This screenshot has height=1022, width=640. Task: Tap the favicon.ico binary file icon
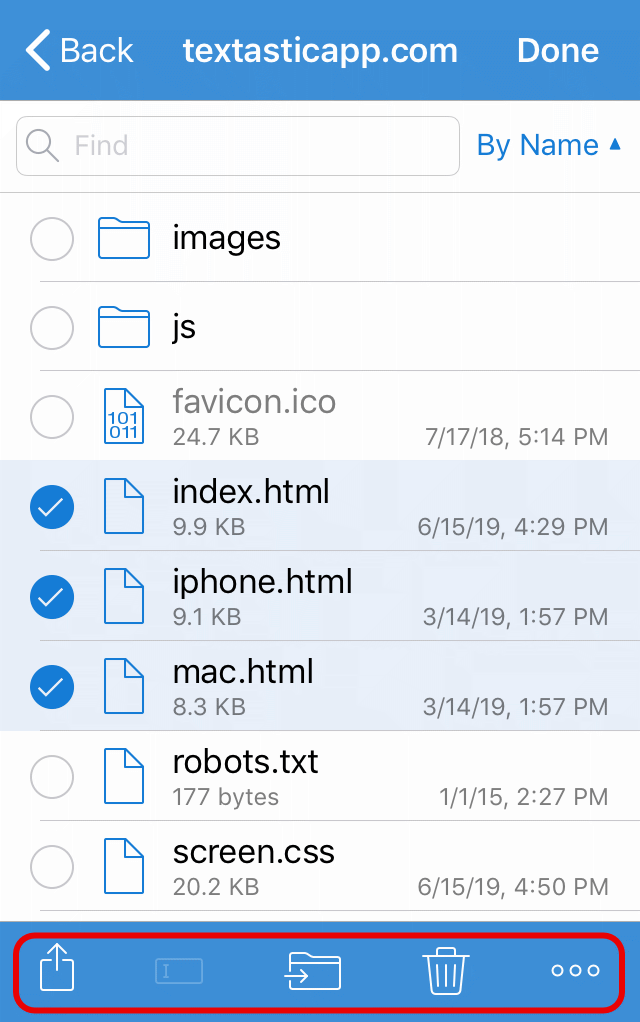(124, 416)
